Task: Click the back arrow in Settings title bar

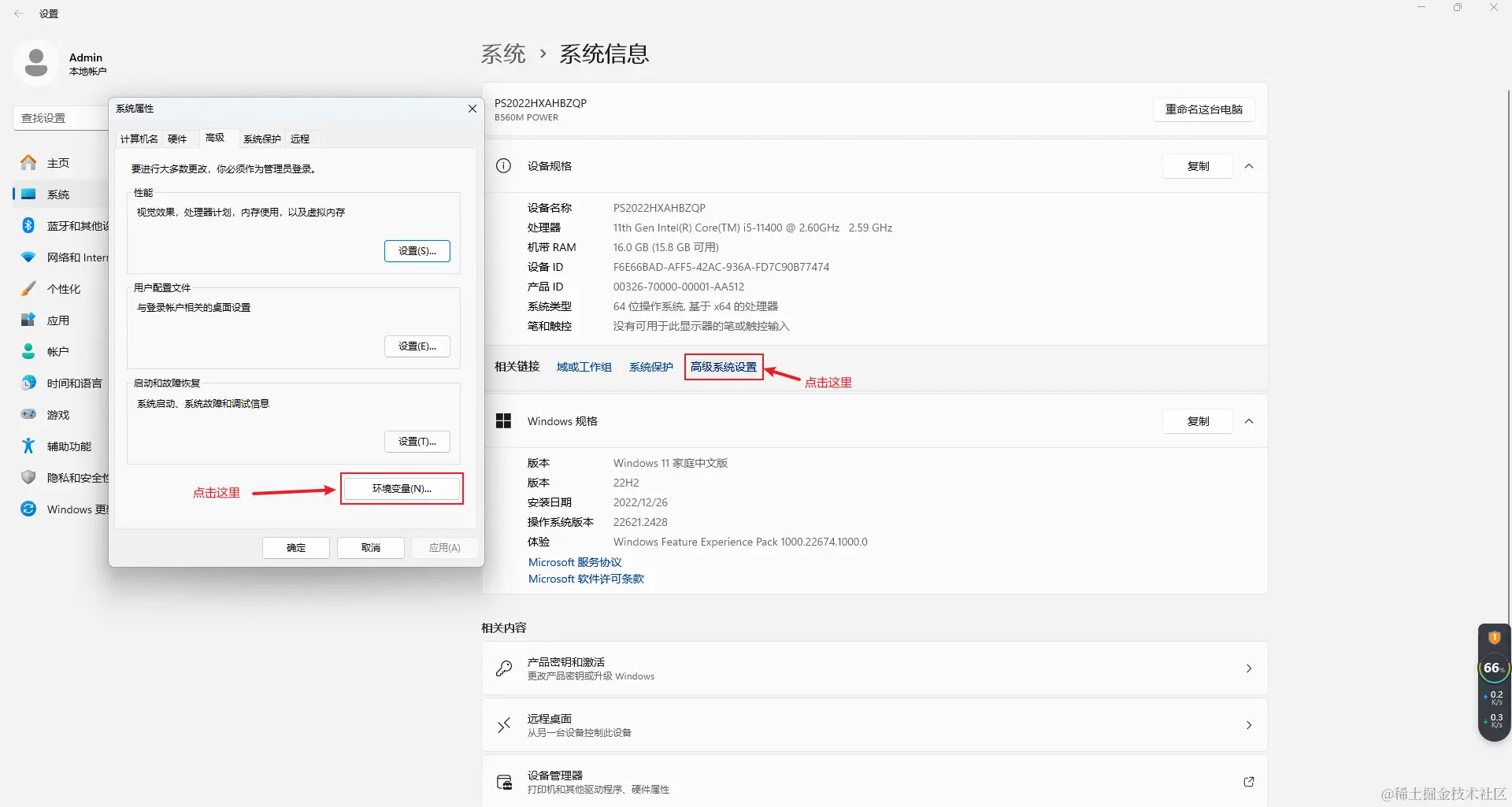Action: [19, 13]
